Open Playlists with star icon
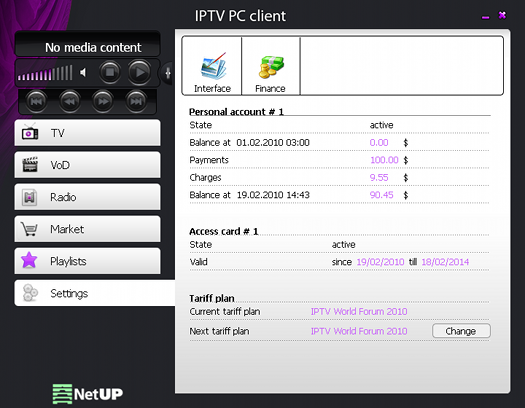 [x=87, y=261]
